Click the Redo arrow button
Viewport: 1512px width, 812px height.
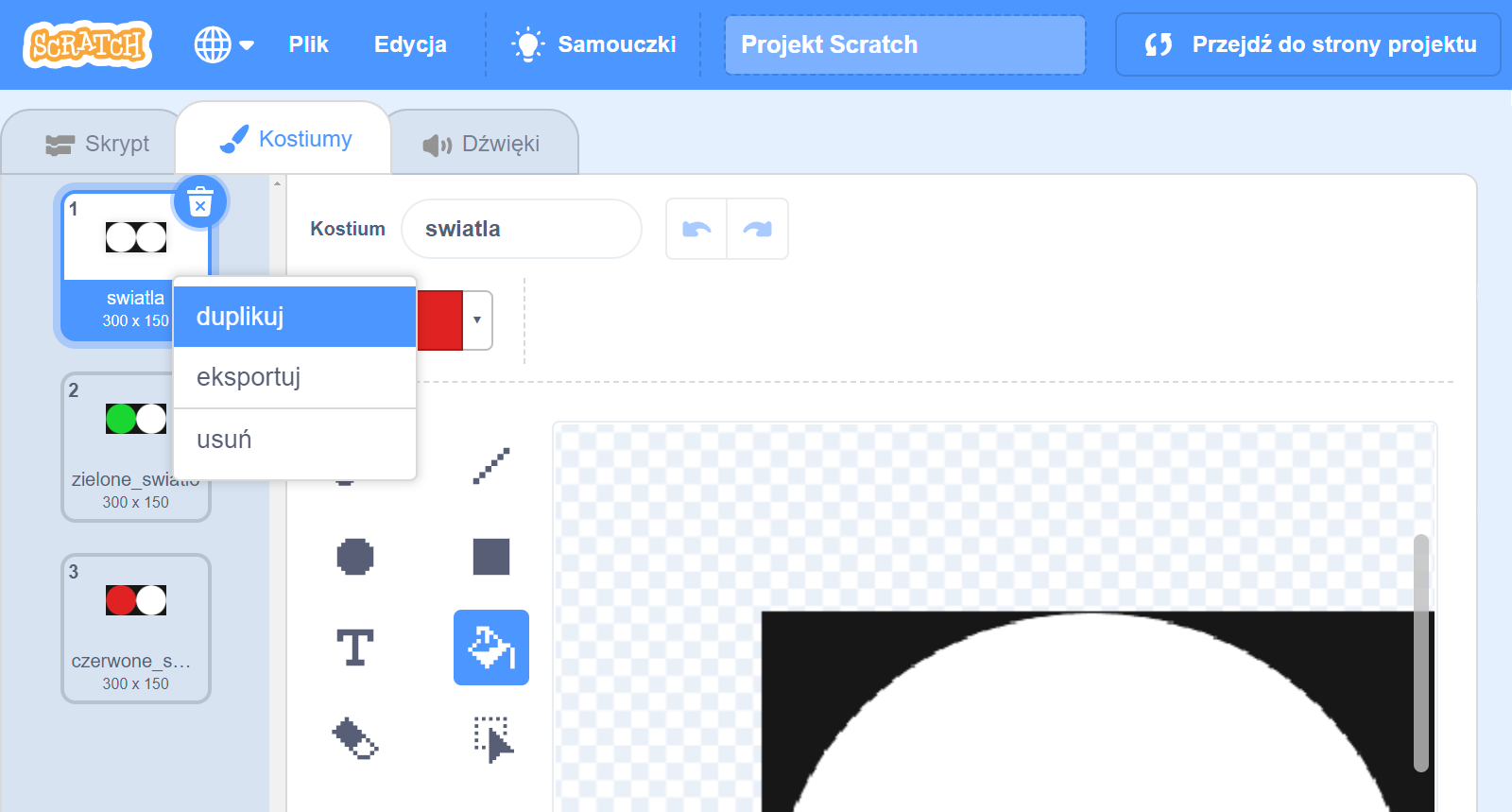click(757, 229)
